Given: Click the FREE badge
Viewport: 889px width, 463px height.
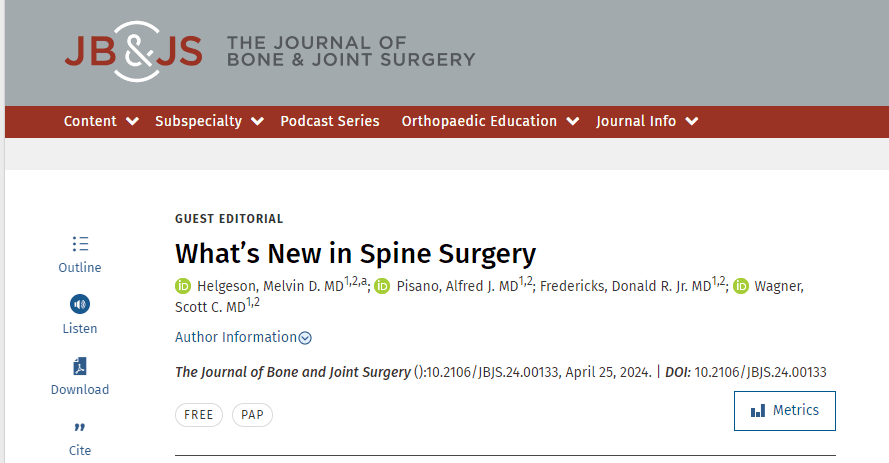Looking at the screenshot, I should pos(199,415).
